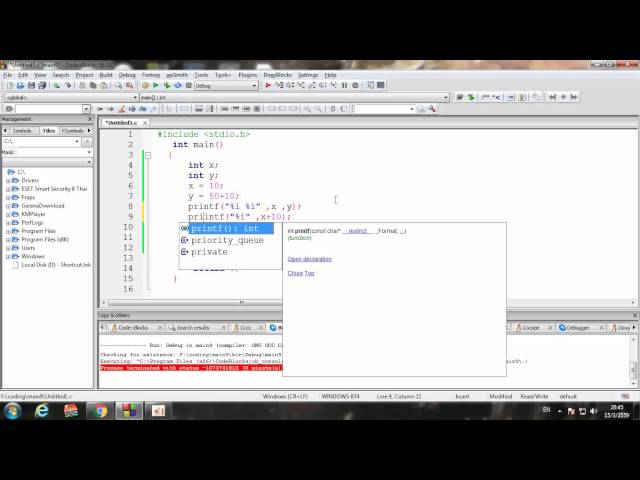Build the project with the gear icon

(145, 85)
